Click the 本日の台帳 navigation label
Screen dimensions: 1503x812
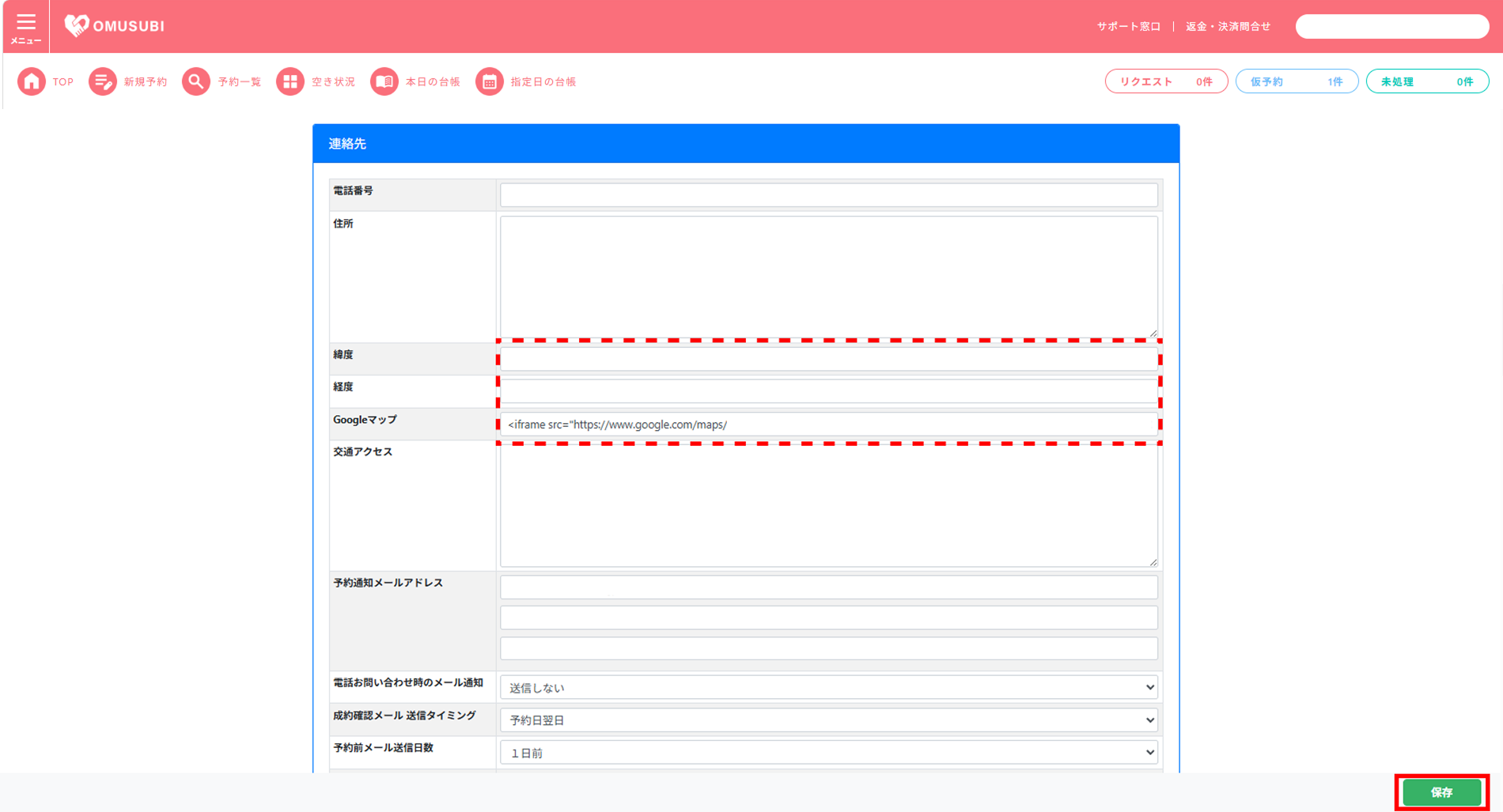(x=433, y=82)
